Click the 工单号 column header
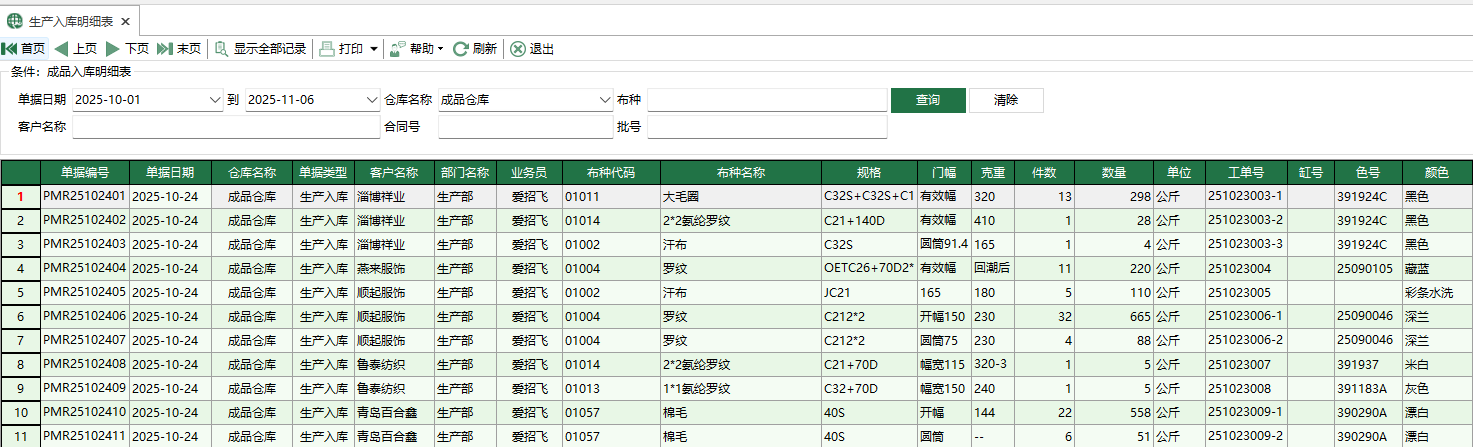Viewport: 1473px width, 447px height. click(x=1246, y=172)
